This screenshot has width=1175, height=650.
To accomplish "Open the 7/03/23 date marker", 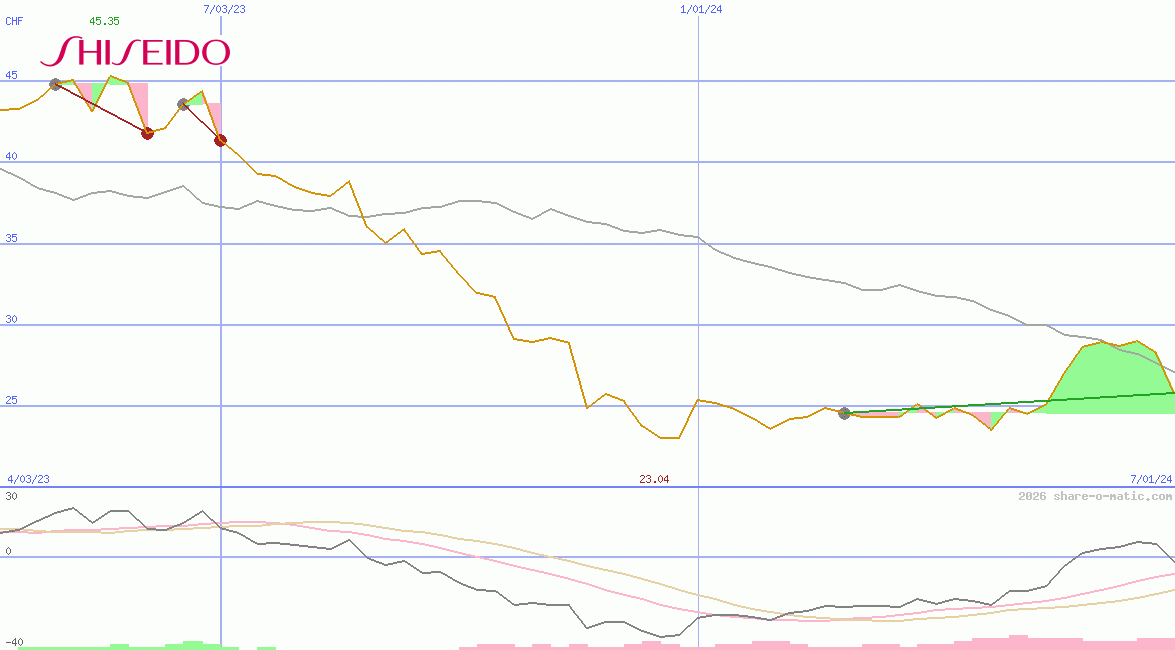I will coord(222,9).
